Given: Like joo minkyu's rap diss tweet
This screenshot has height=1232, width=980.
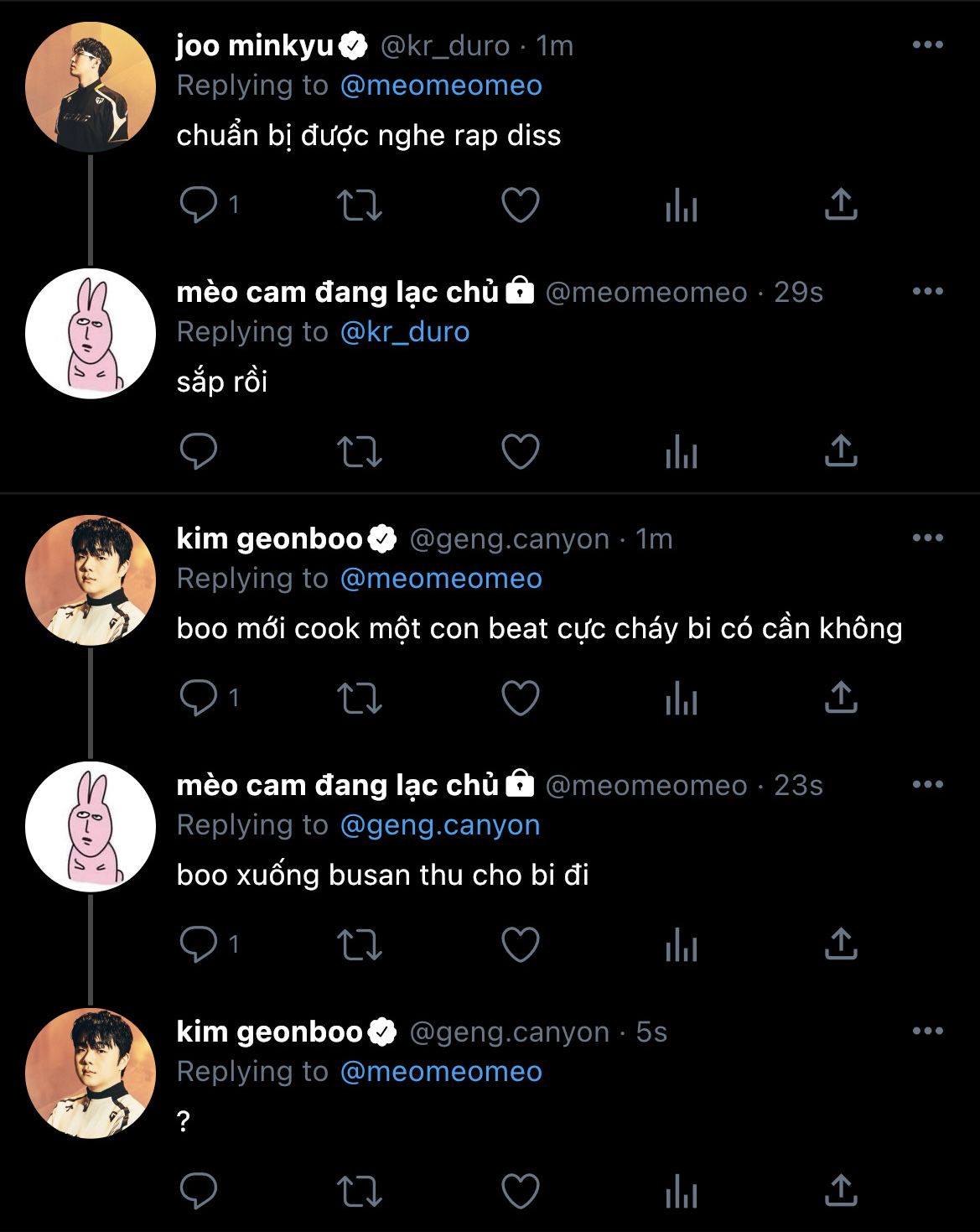Looking at the screenshot, I should pos(520,205).
